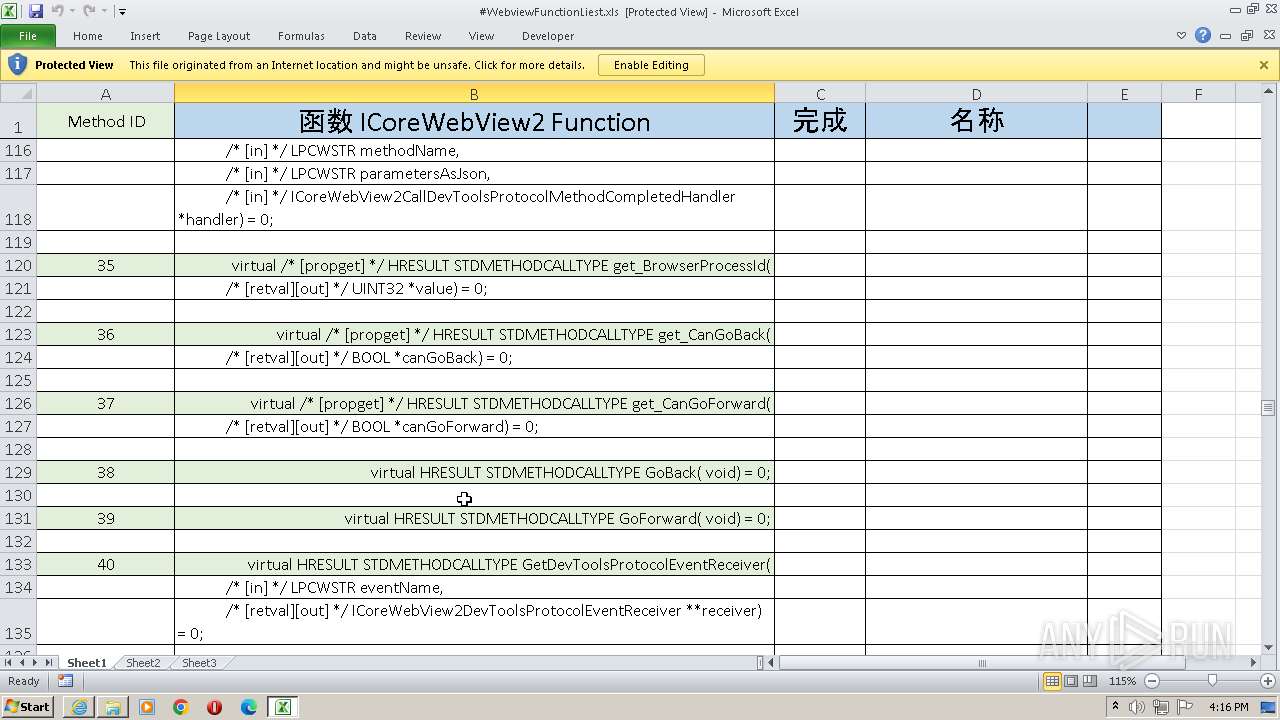The width and height of the screenshot is (1280, 720).
Task: Click the Protected View shield icon
Action: 17,65
